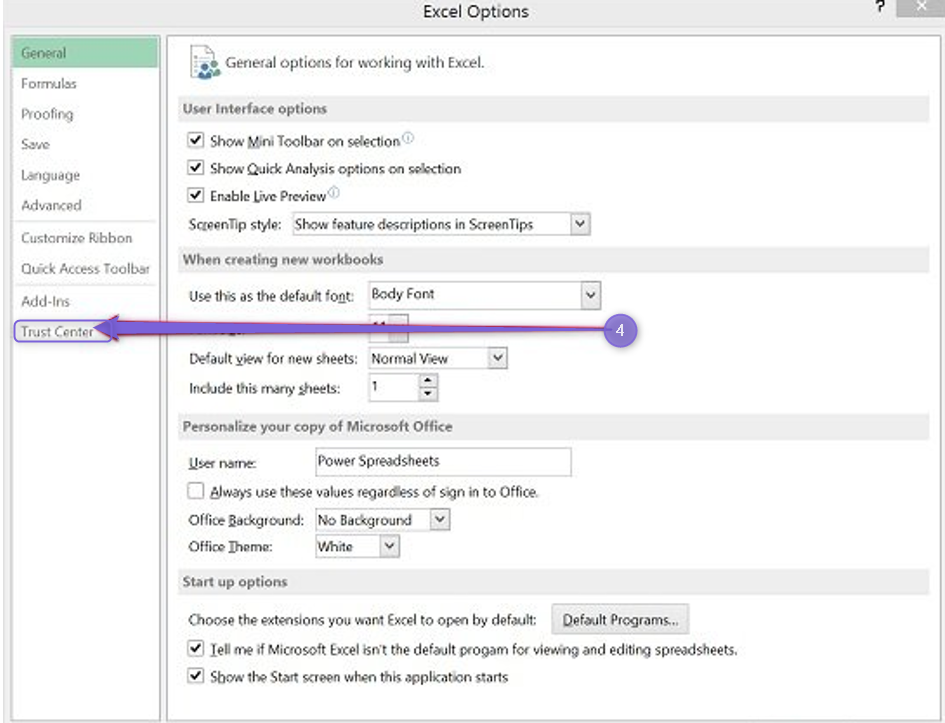Screen dimensions: 945x723
Task: Click the User Interface options heading
Action: (255, 108)
